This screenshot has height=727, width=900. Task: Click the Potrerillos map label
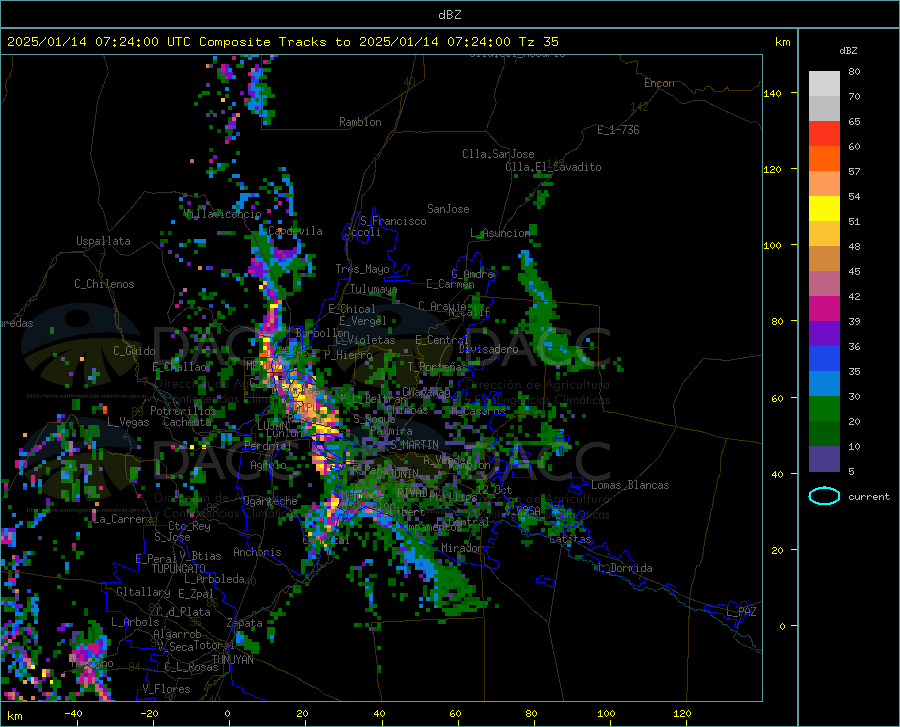tap(183, 411)
